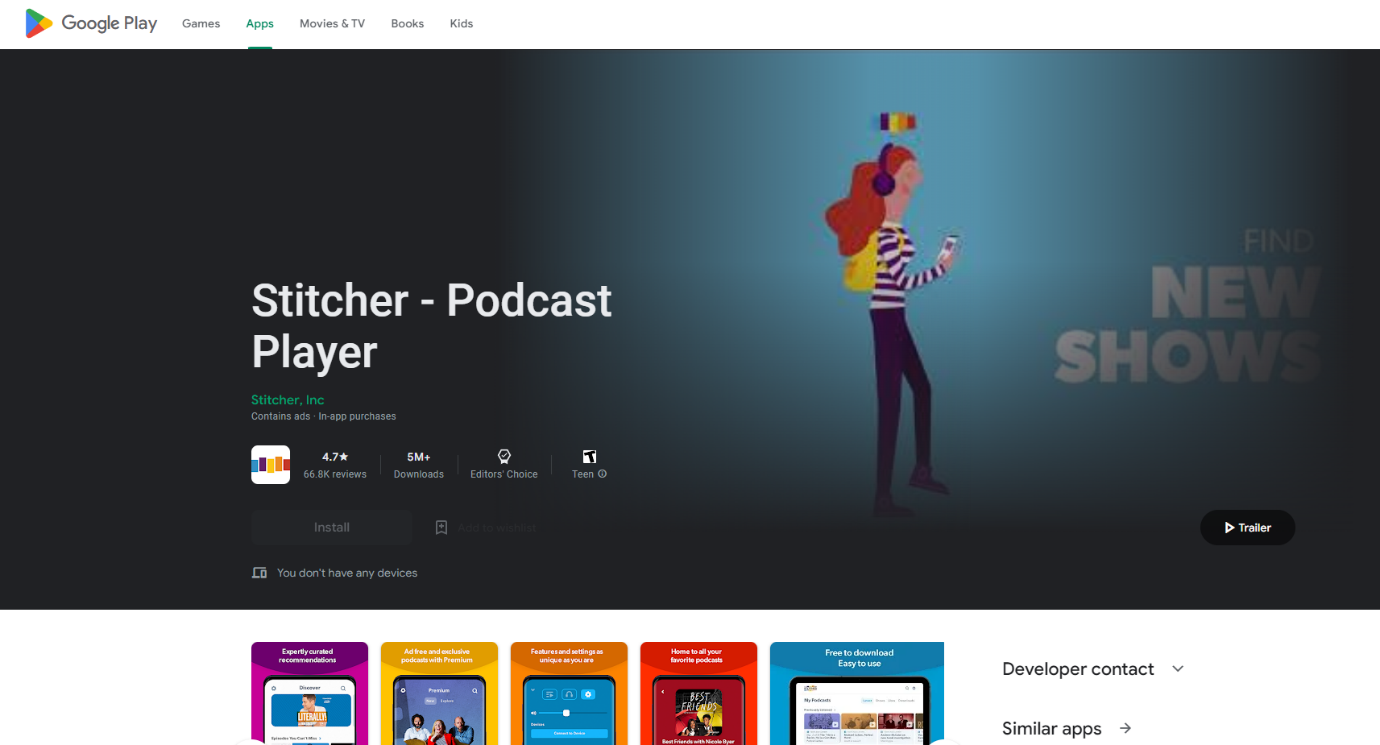Click the Stitcher app icon
This screenshot has height=745, width=1380.
[x=270, y=464]
